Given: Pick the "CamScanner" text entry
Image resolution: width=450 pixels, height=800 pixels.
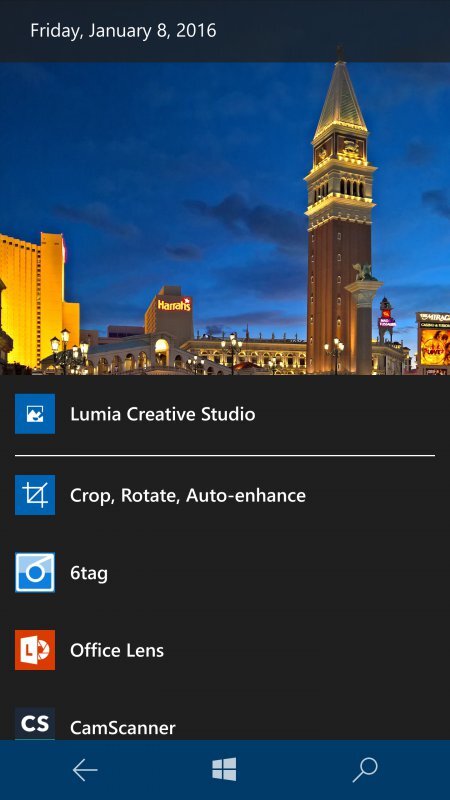Looking at the screenshot, I should tap(122, 728).
